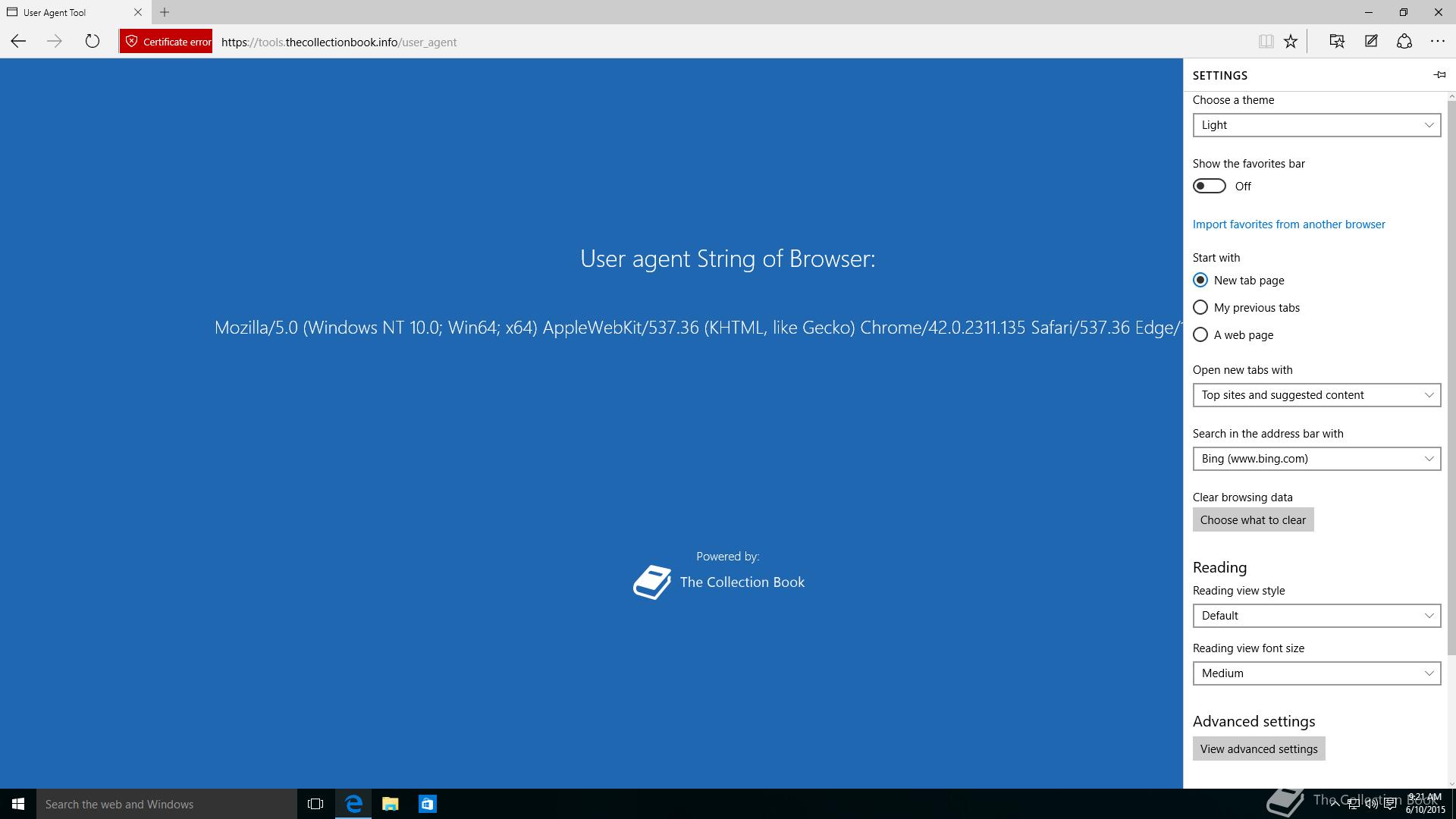Toggle Show the favorites bar switch
1456x819 pixels.
click(1210, 186)
